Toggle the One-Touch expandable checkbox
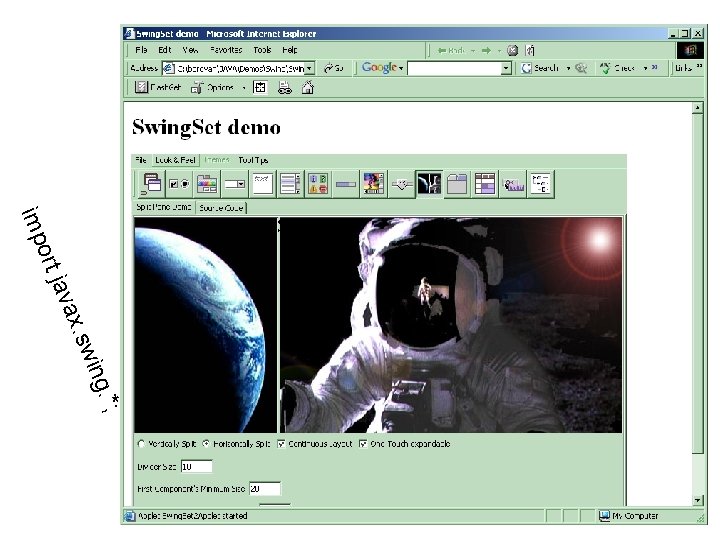The width and height of the screenshot is (720, 540). pos(363,444)
